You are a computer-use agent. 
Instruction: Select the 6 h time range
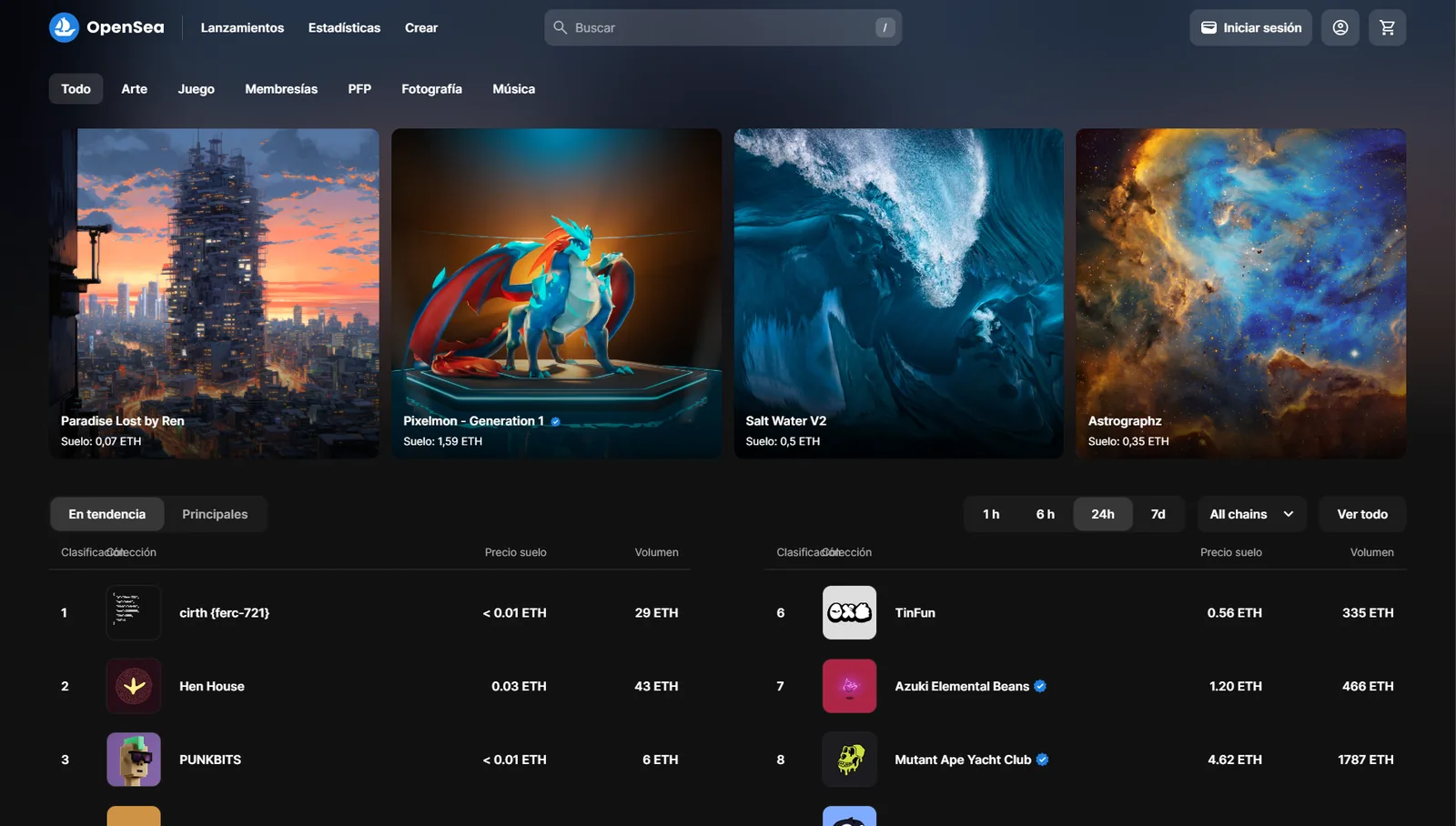(x=1046, y=514)
